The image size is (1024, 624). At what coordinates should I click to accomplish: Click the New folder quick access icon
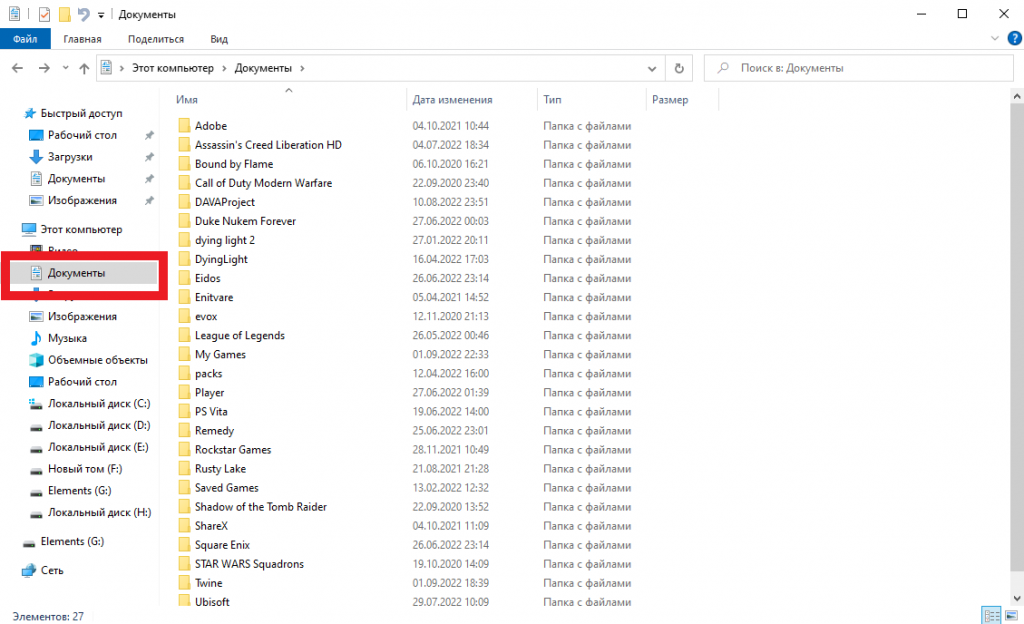[x=64, y=14]
